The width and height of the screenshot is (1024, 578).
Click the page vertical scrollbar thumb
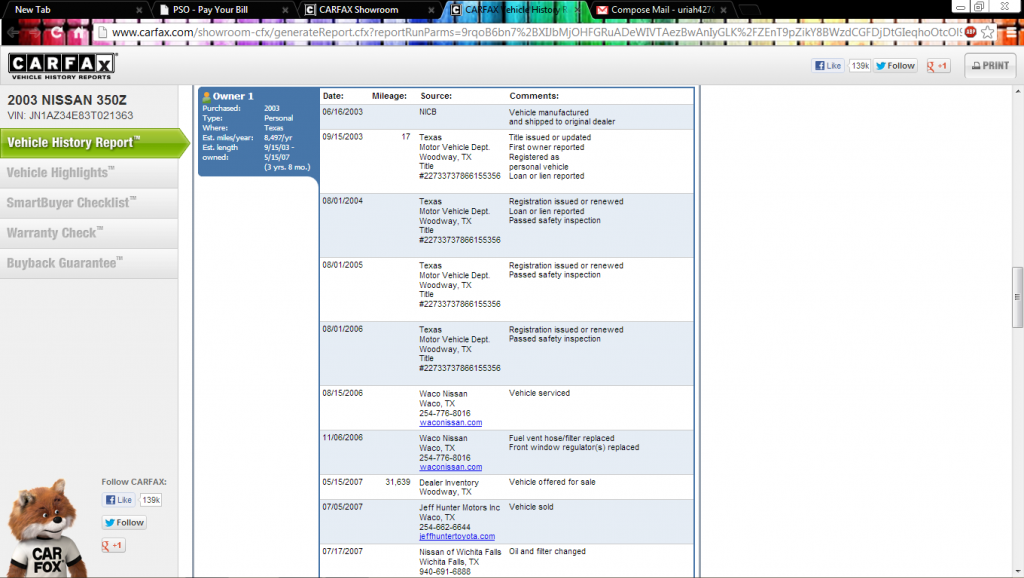pos(1017,297)
